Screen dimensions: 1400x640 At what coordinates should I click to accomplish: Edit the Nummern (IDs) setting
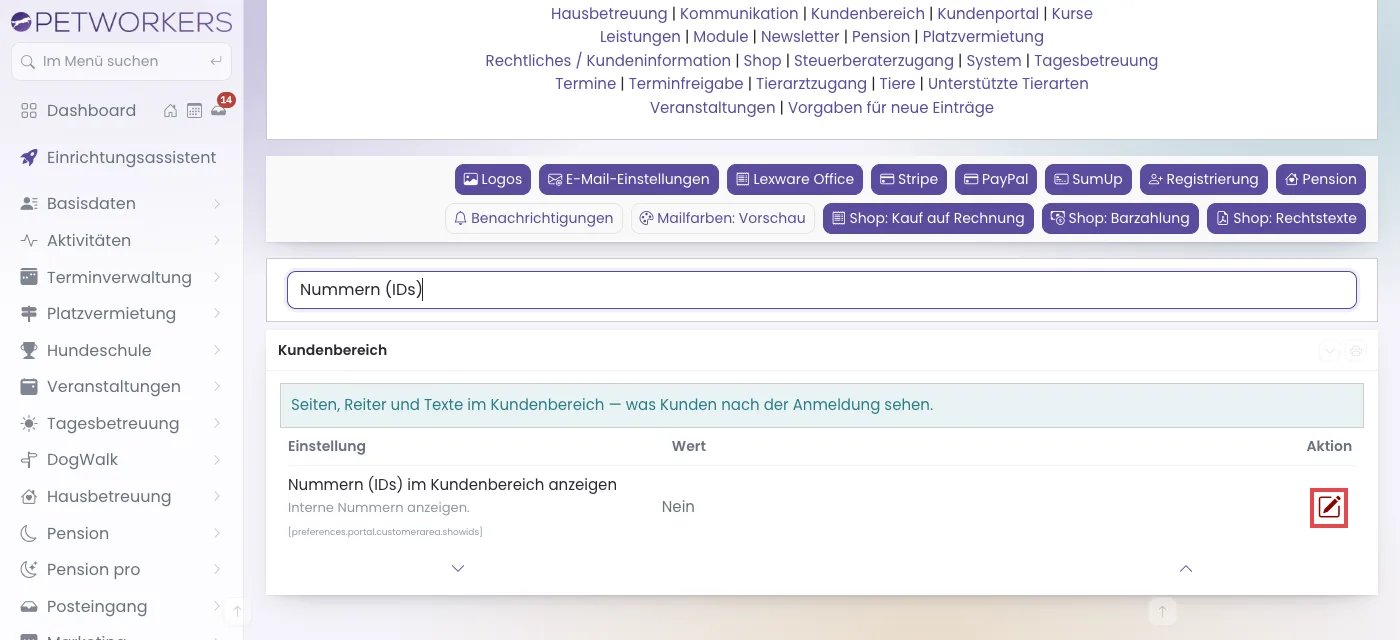pyautogui.click(x=1329, y=508)
